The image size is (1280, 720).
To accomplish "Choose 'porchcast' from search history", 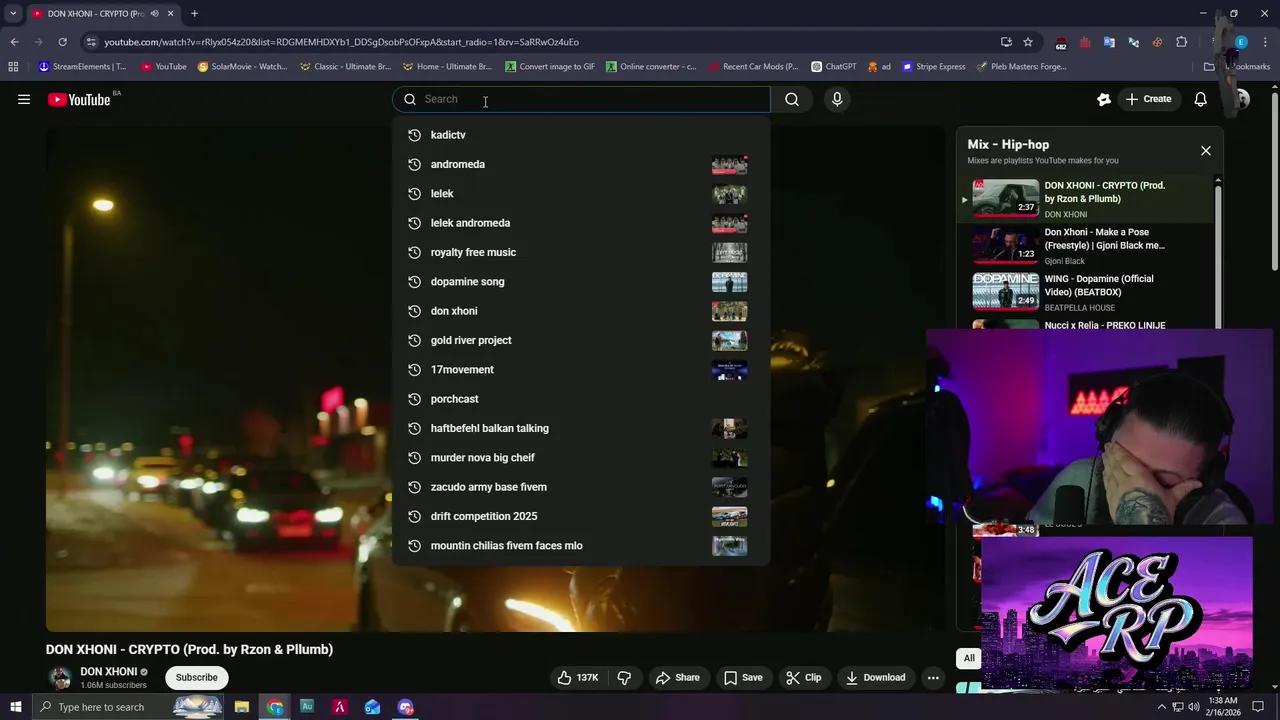I will tap(581, 399).
